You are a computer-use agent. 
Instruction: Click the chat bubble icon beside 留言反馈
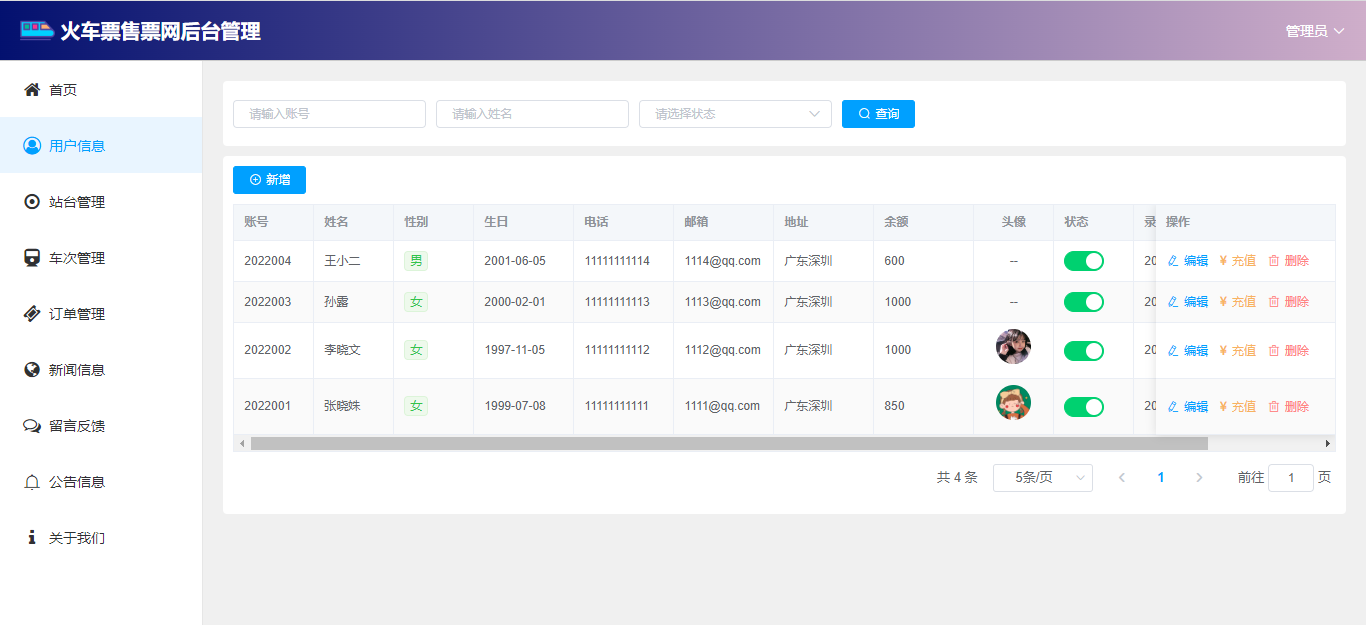(32, 426)
